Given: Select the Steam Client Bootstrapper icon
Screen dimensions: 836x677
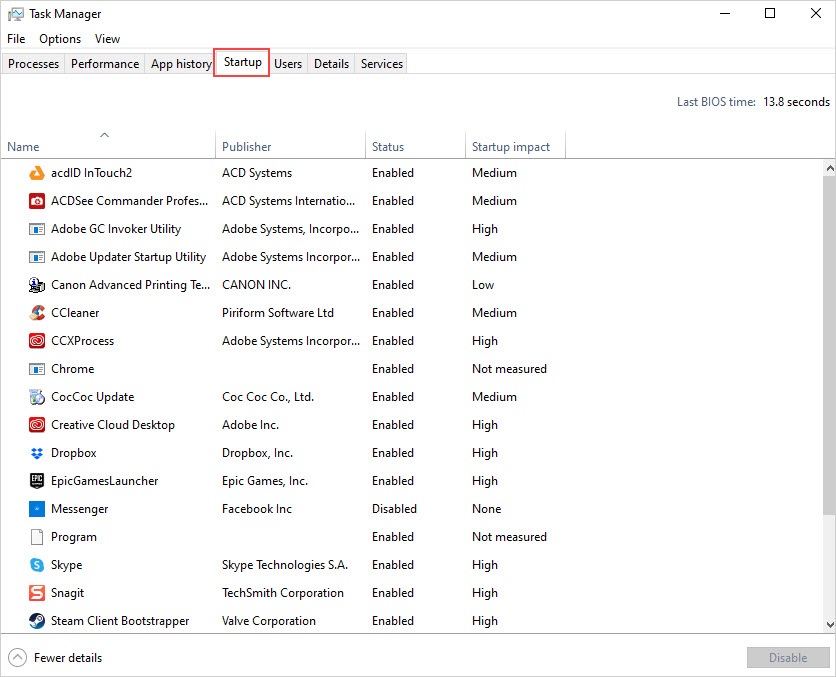Looking at the screenshot, I should [37, 621].
